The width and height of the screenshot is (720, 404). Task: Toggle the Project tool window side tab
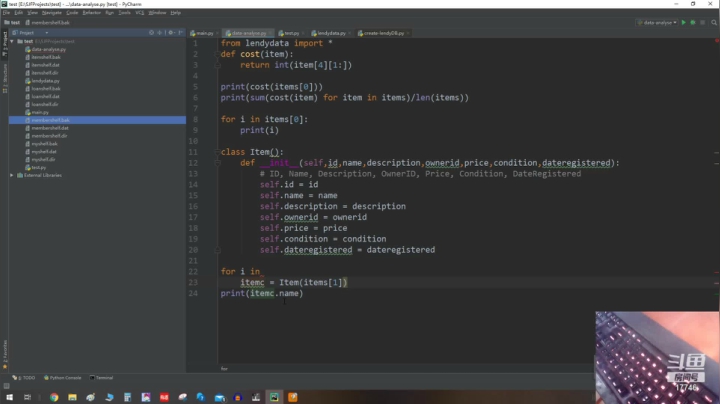[x=5, y=44]
